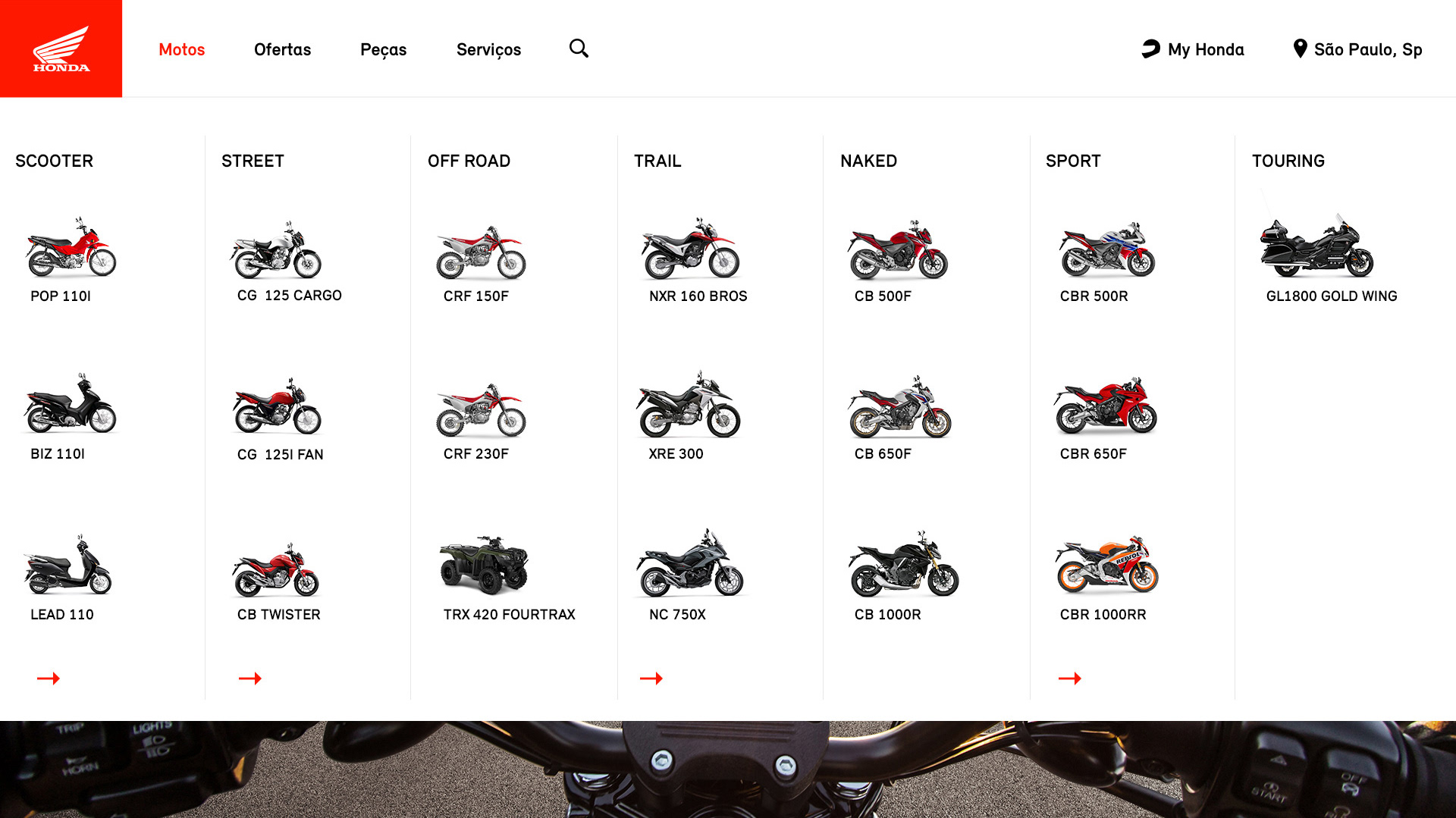Click the My Honda swoosh icon
Image resolution: width=1456 pixels, height=818 pixels.
[1150, 49]
